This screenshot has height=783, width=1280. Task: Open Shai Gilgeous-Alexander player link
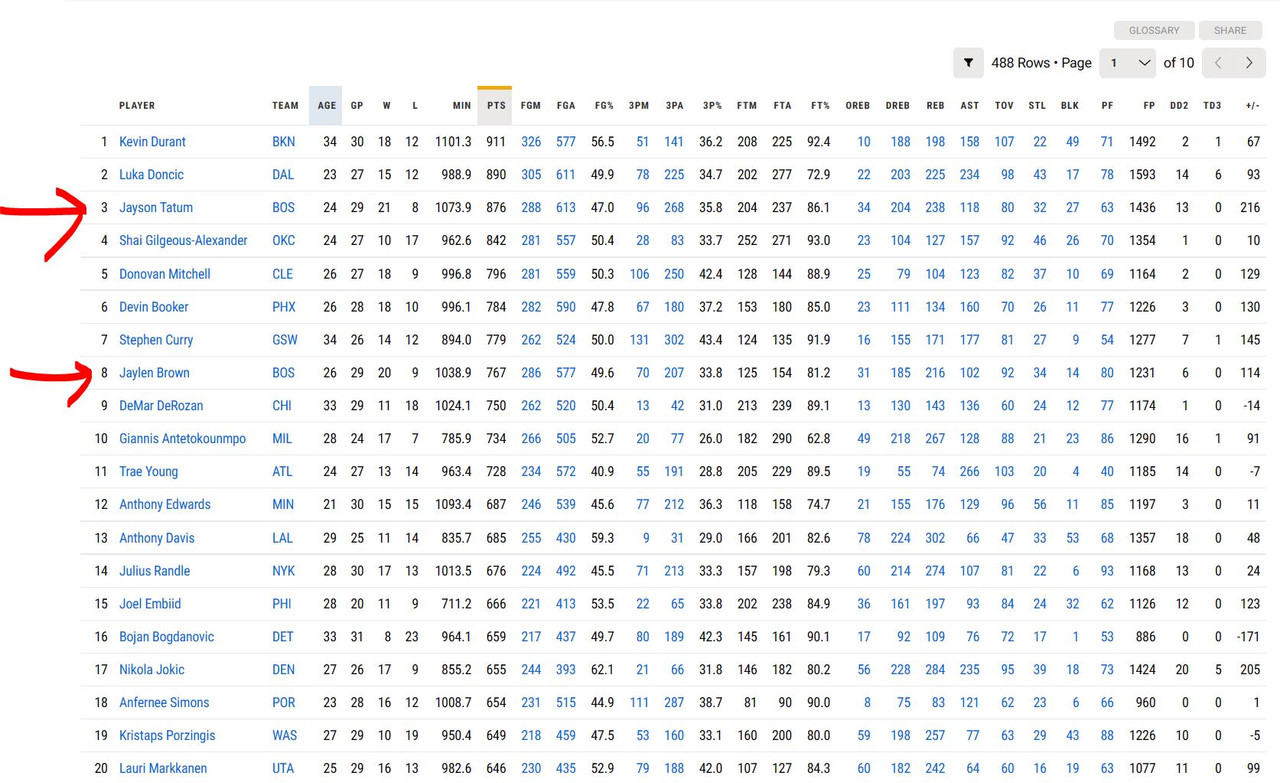[183, 241]
